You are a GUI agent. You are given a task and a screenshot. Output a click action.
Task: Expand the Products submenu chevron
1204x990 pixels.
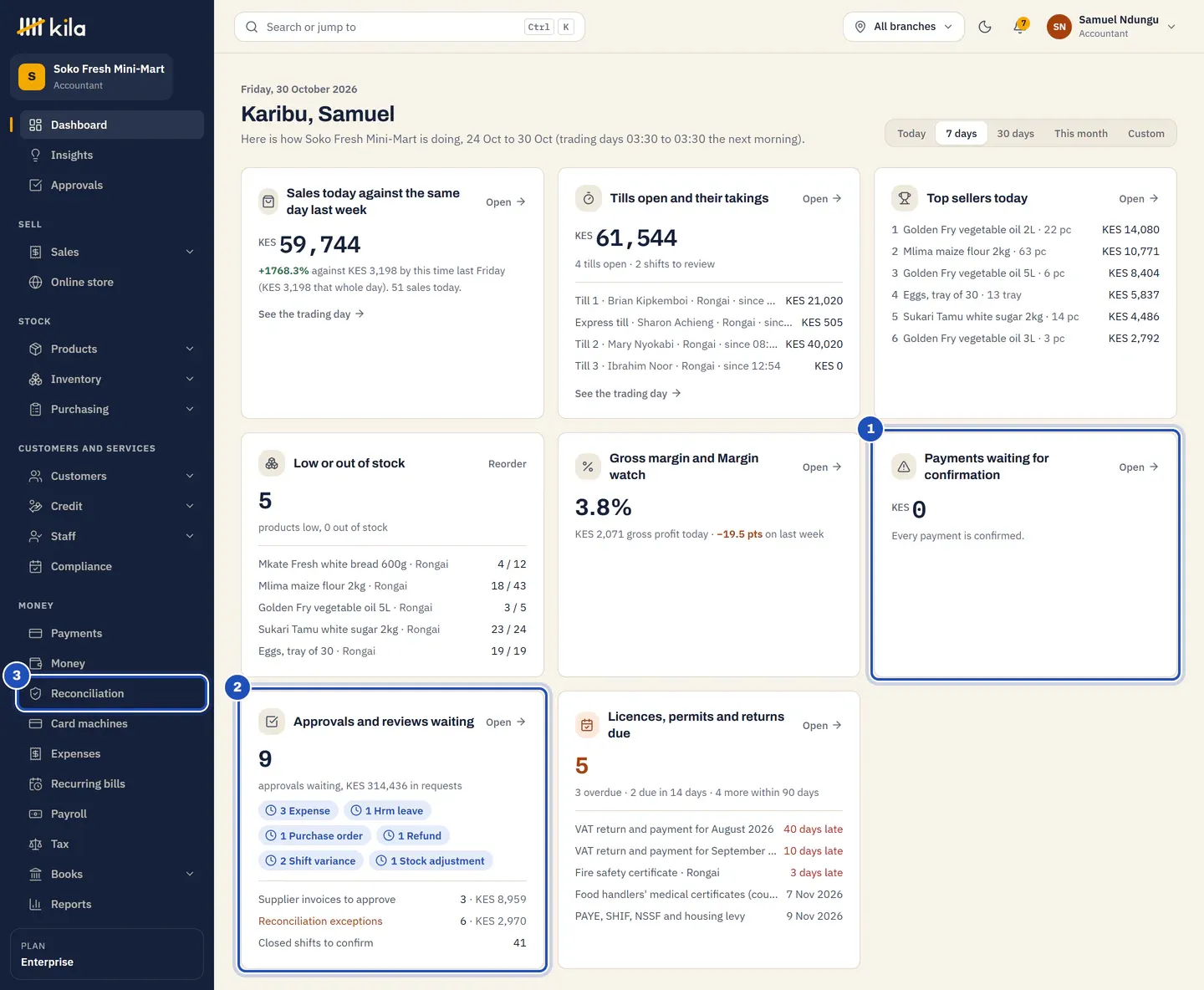click(x=190, y=349)
